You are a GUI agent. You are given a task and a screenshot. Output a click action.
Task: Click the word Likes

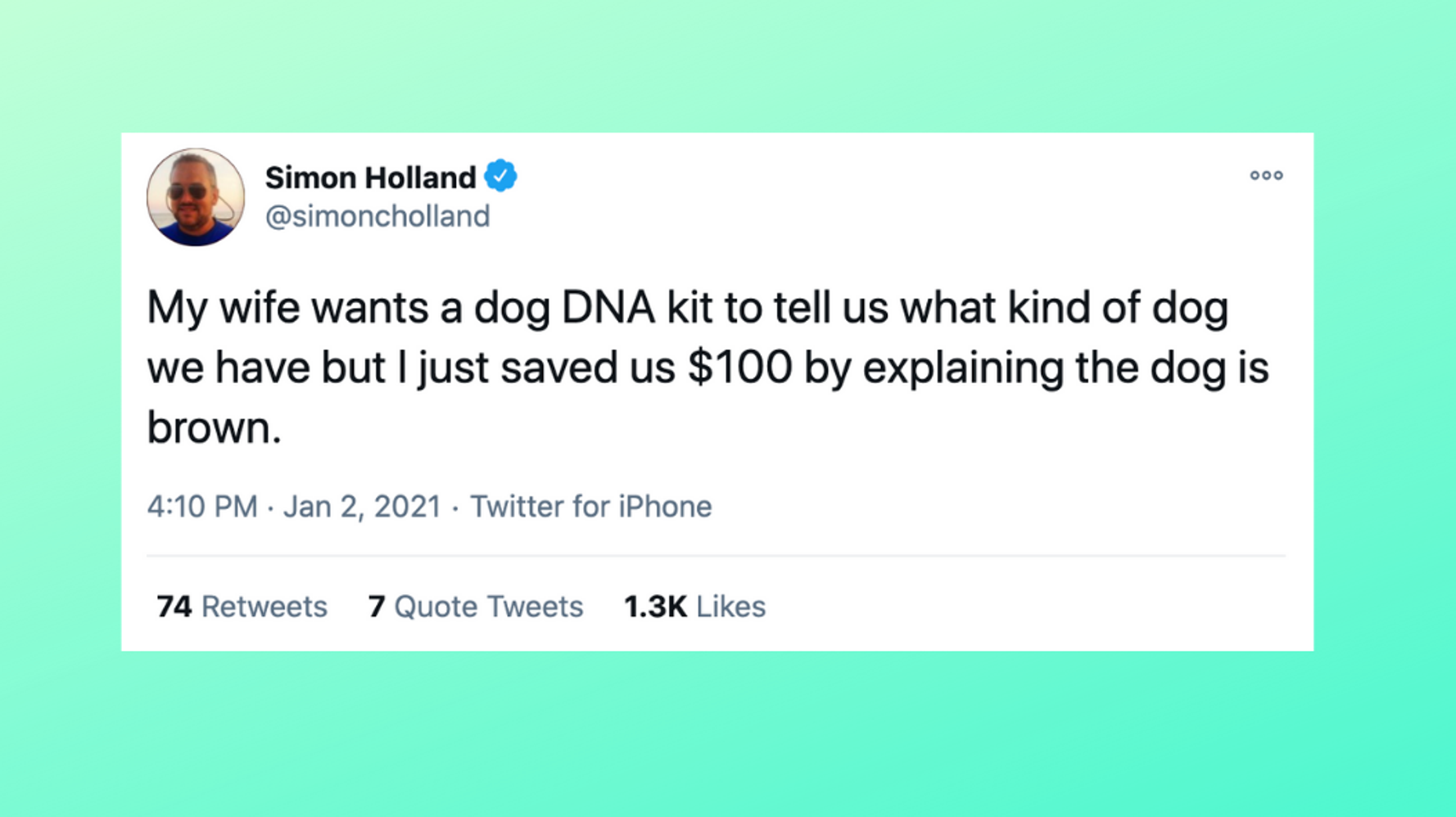730,607
